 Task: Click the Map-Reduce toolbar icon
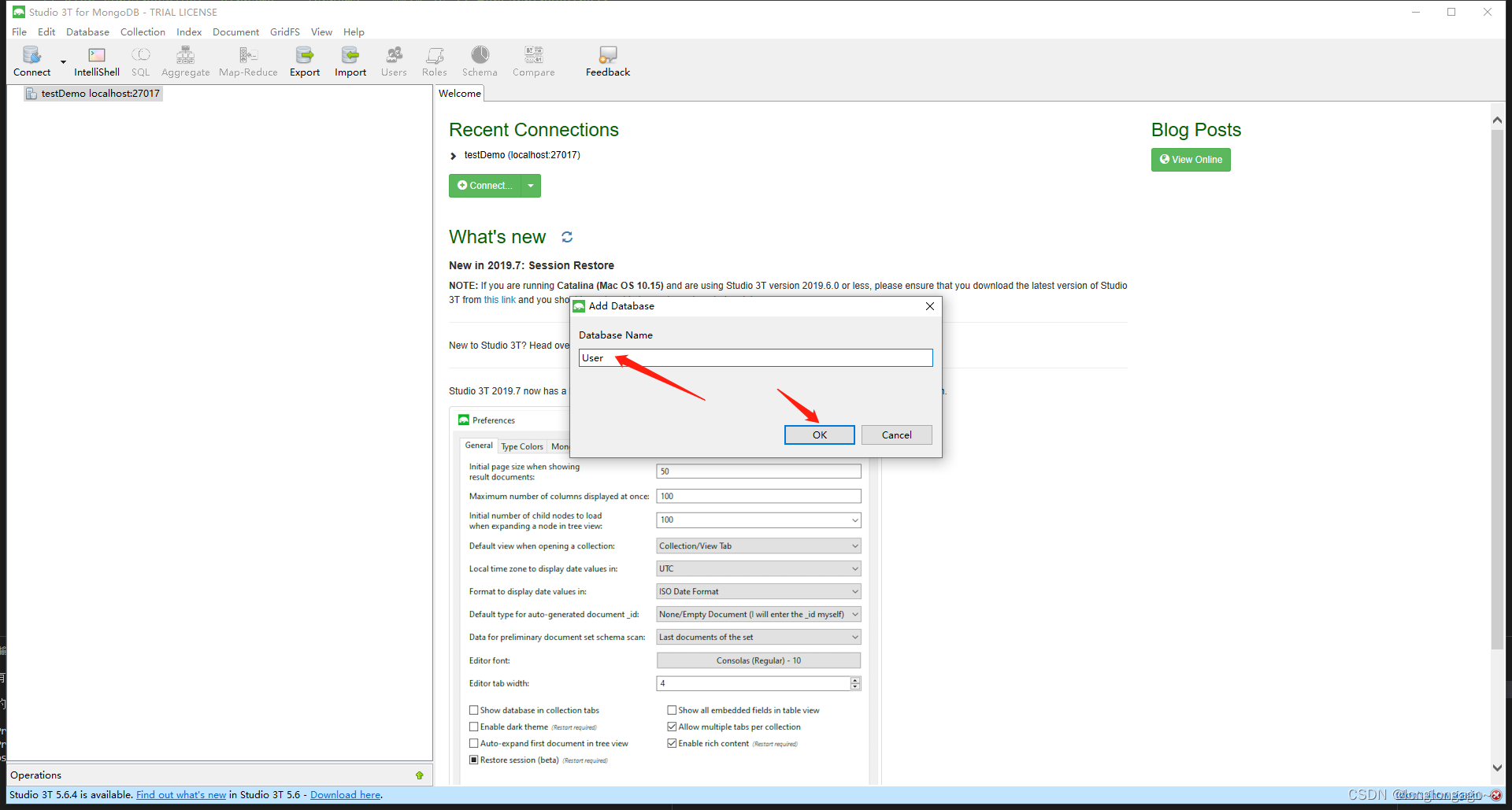click(248, 61)
